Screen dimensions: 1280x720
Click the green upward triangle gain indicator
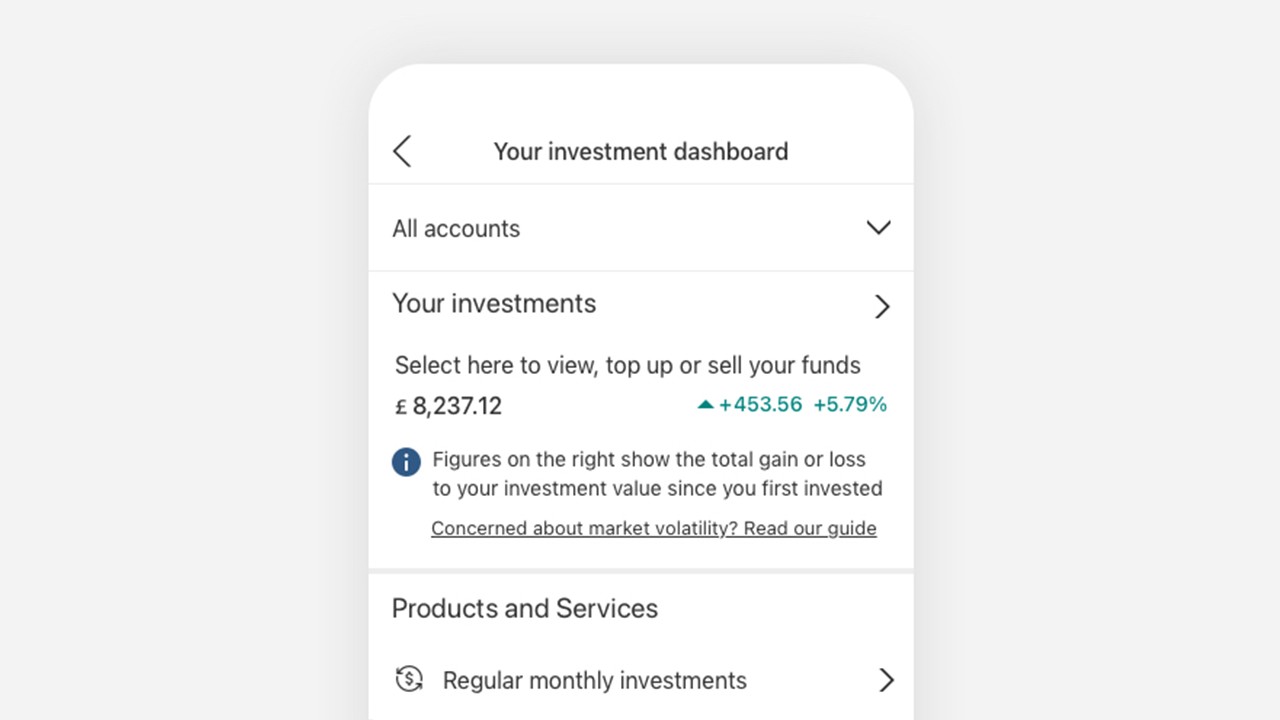(705, 405)
